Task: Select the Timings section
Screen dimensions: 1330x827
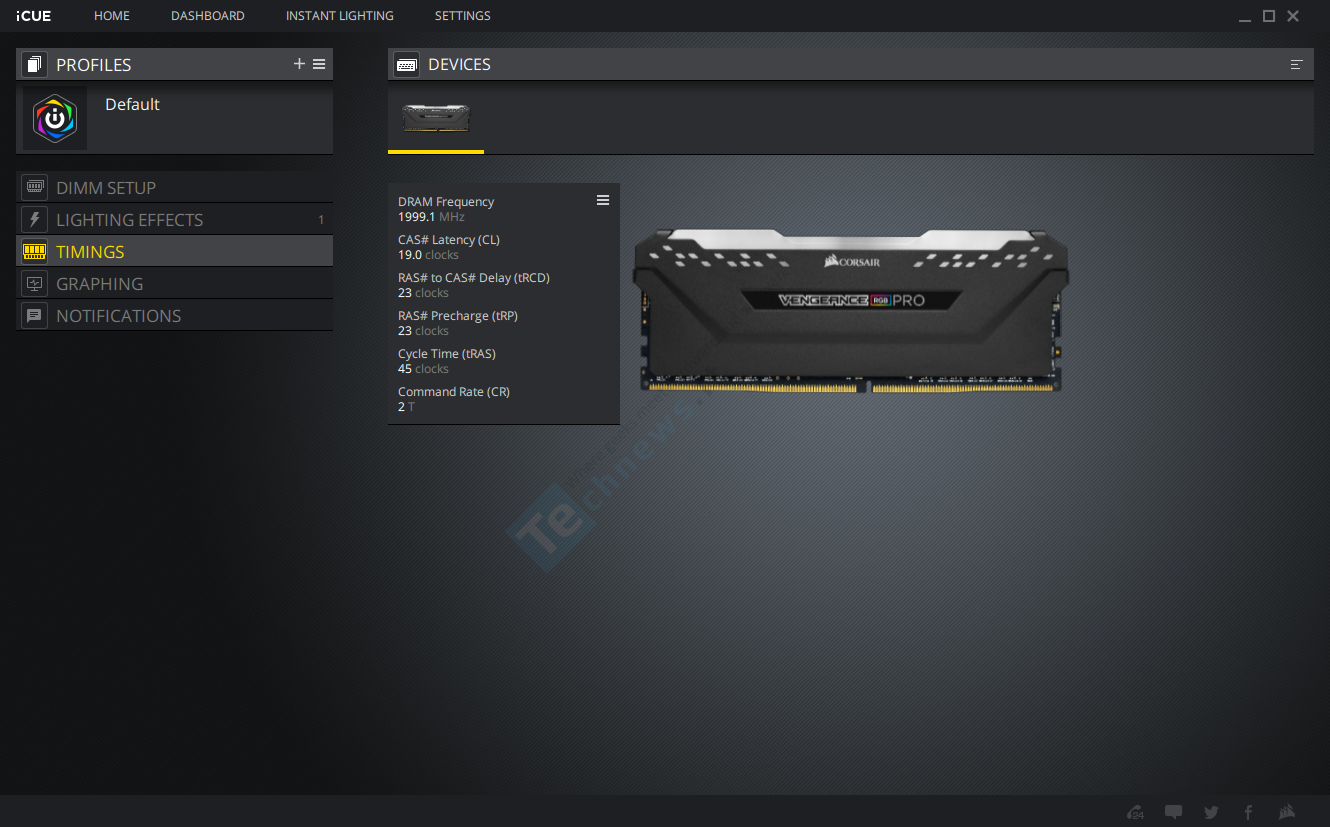Action: coord(175,251)
